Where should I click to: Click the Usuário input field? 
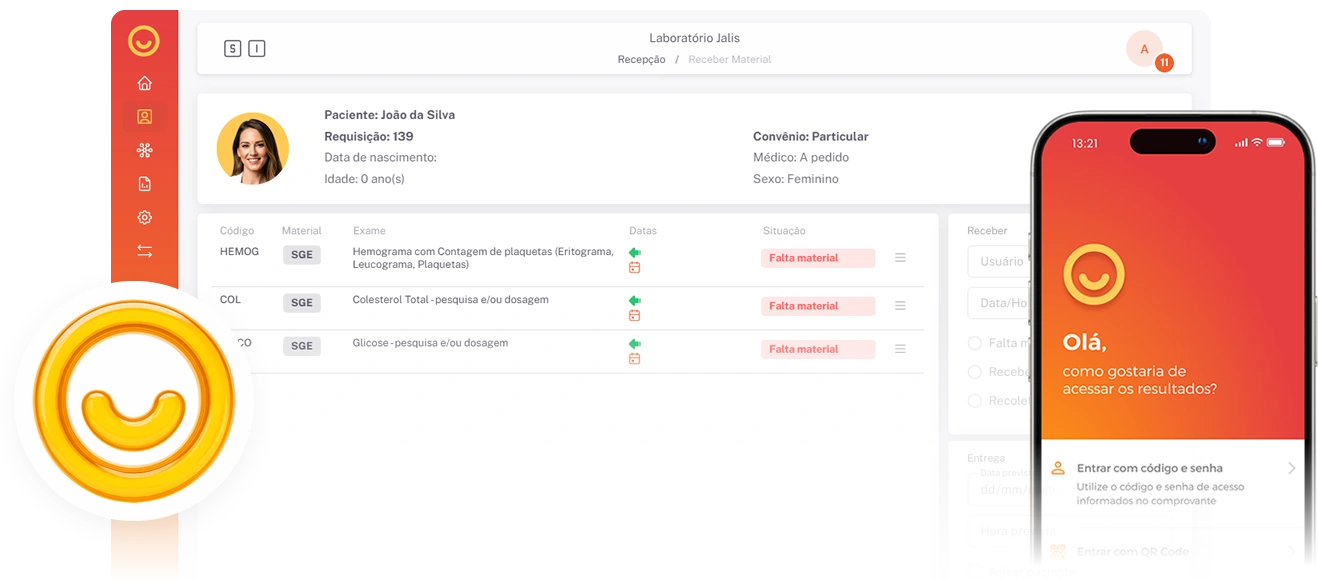pos(1000,261)
